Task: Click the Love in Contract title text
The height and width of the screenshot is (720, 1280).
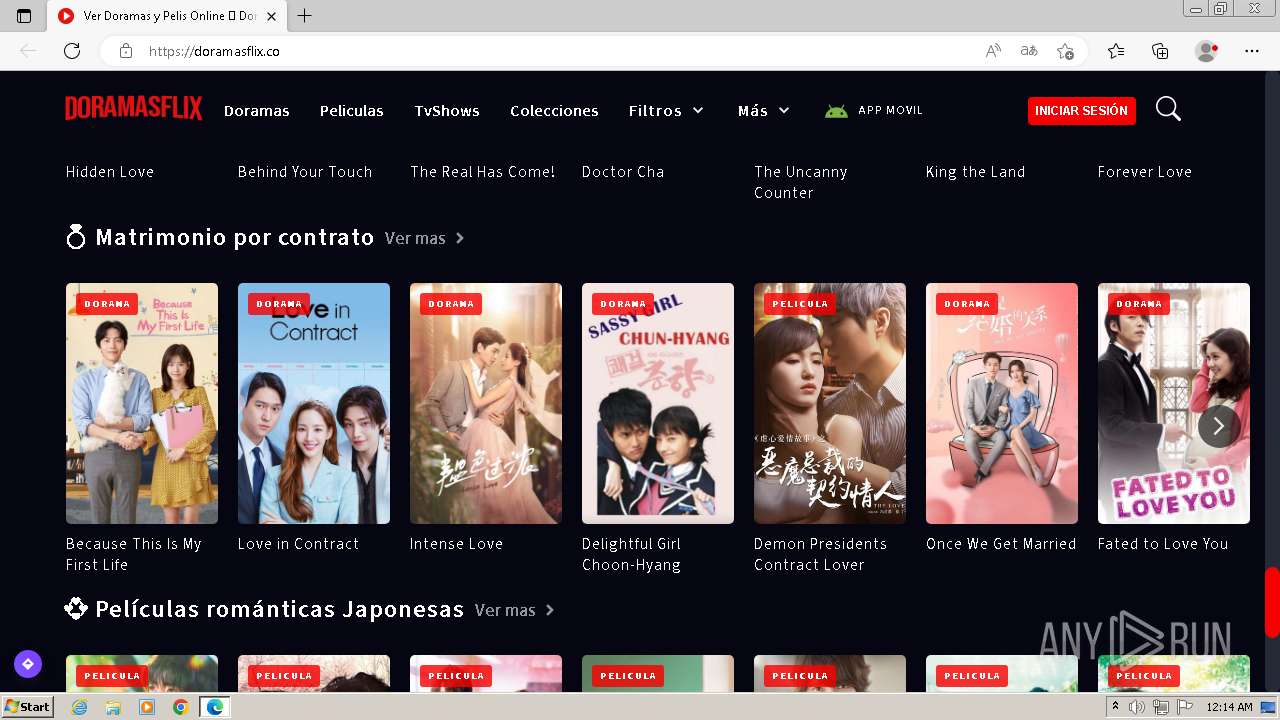Action: point(298,544)
